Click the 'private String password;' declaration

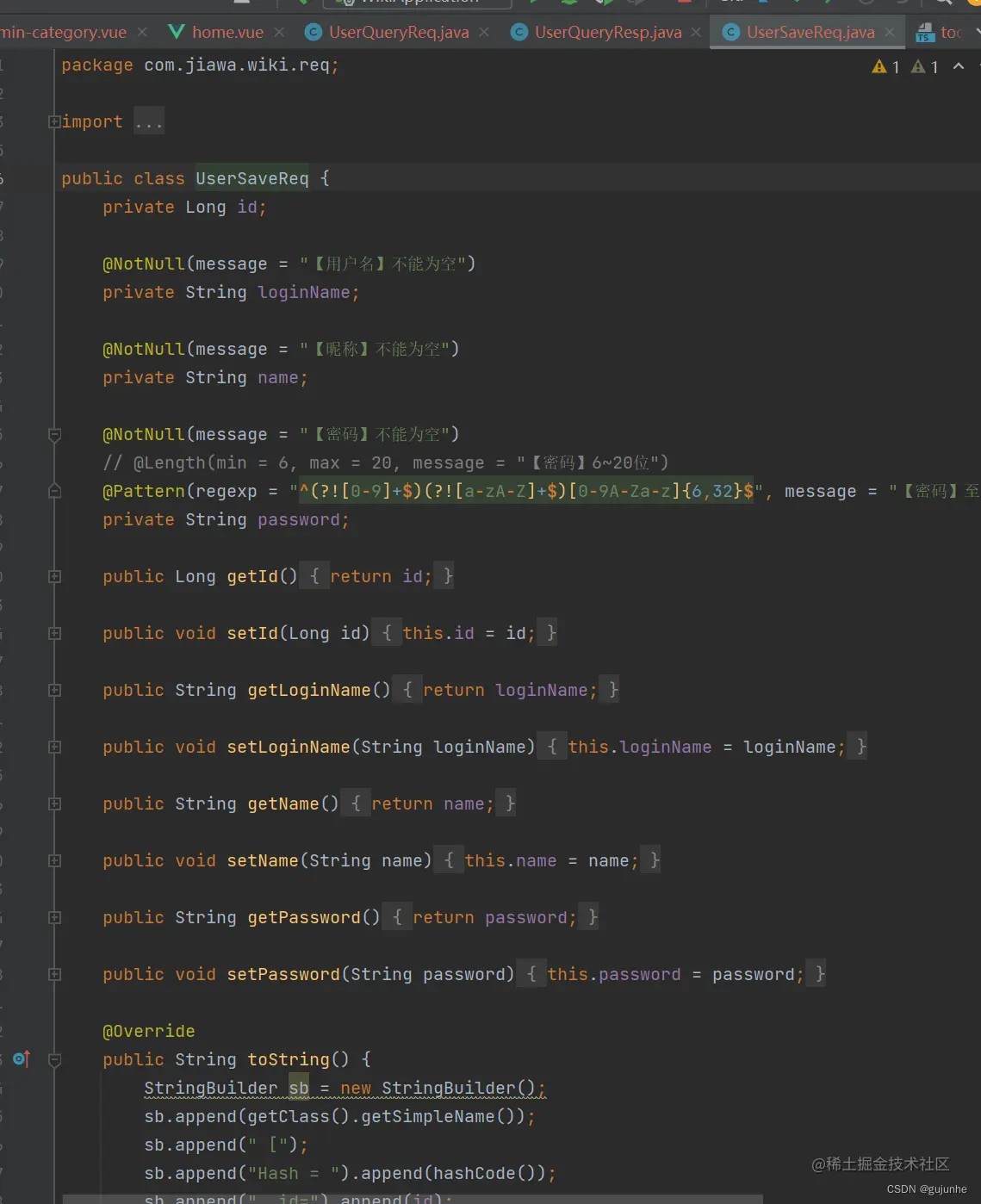tap(226, 519)
